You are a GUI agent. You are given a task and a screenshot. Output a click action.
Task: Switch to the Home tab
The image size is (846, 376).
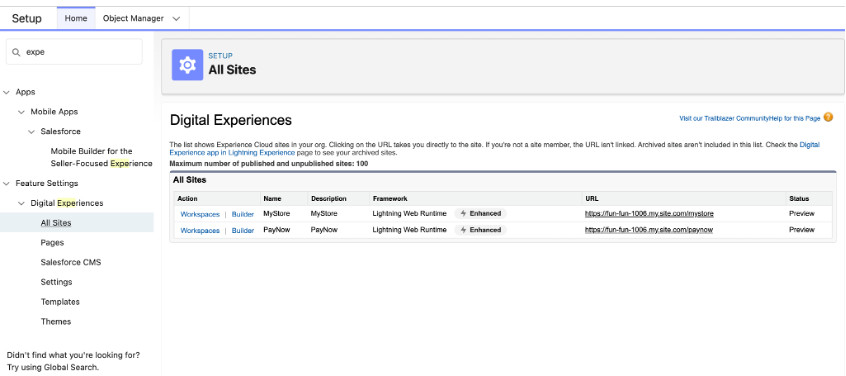(x=76, y=18)
